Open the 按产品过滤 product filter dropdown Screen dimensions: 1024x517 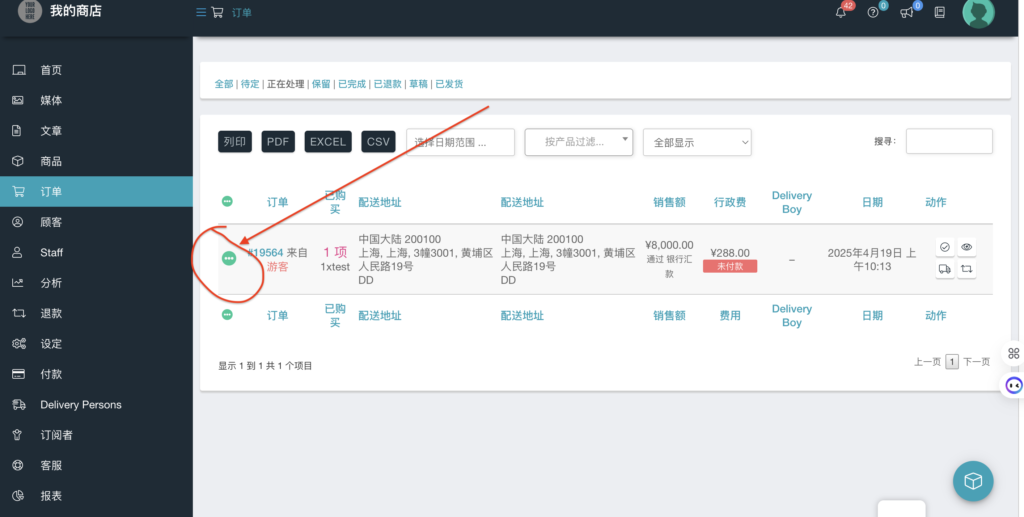point(579,142)
